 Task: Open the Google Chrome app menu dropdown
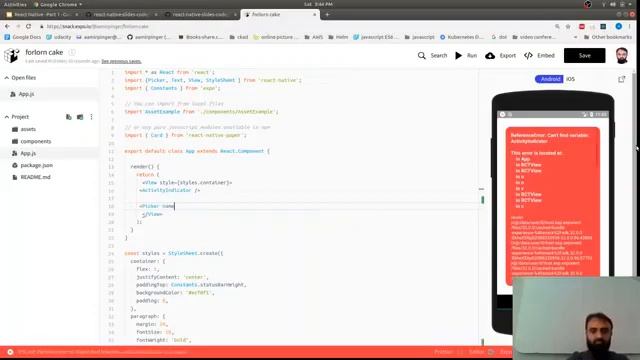click(x=58, y=4)
